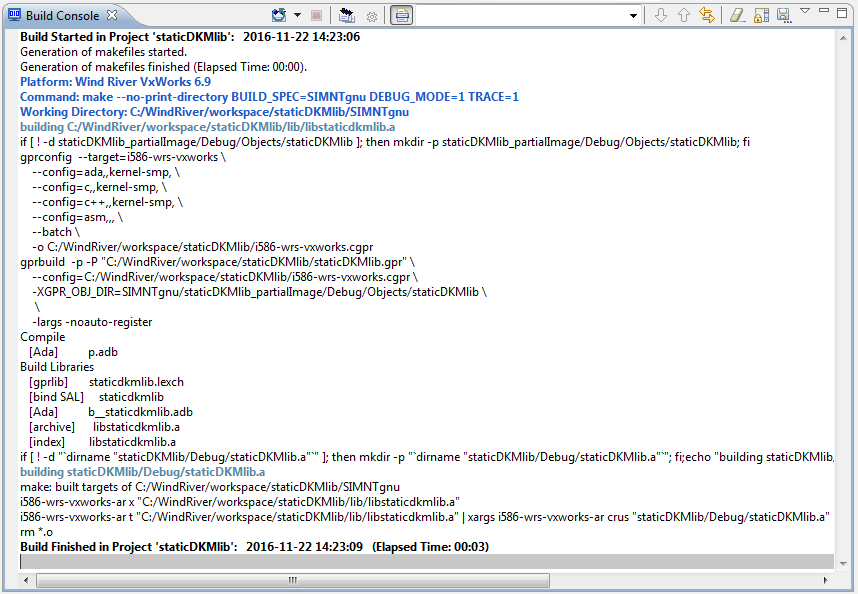Click the 'Build Started in Project' line
Screen dimensions: 858x594
click(x=190, y=37)
